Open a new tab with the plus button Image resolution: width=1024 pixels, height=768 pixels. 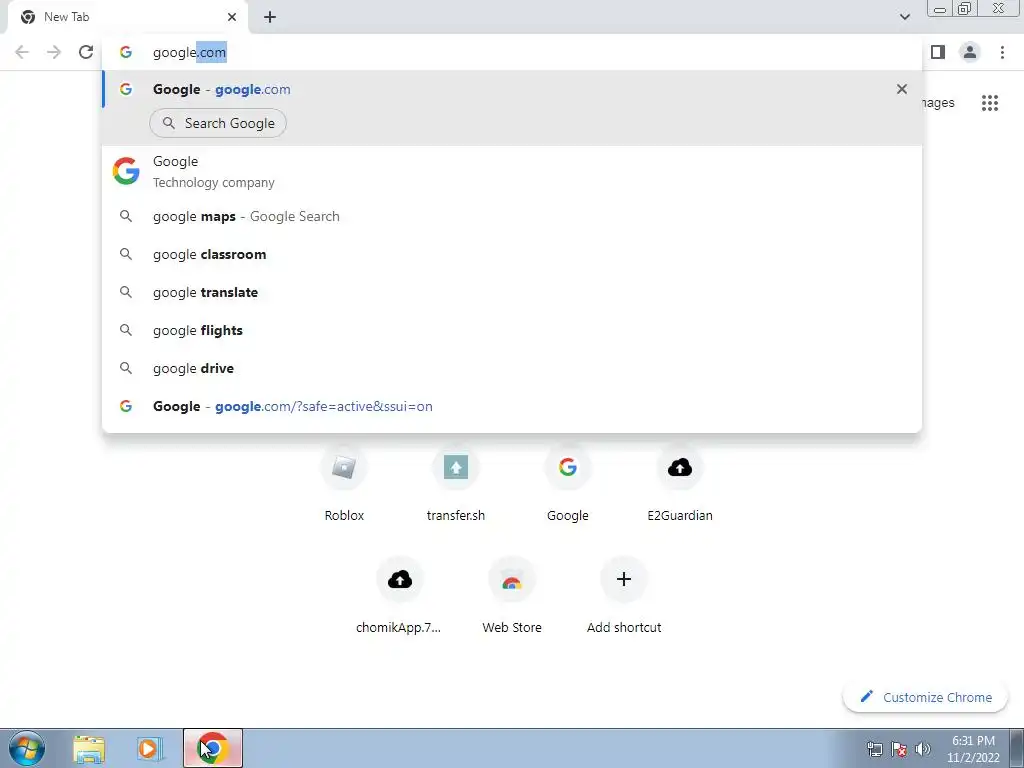(x=270, y=17)
